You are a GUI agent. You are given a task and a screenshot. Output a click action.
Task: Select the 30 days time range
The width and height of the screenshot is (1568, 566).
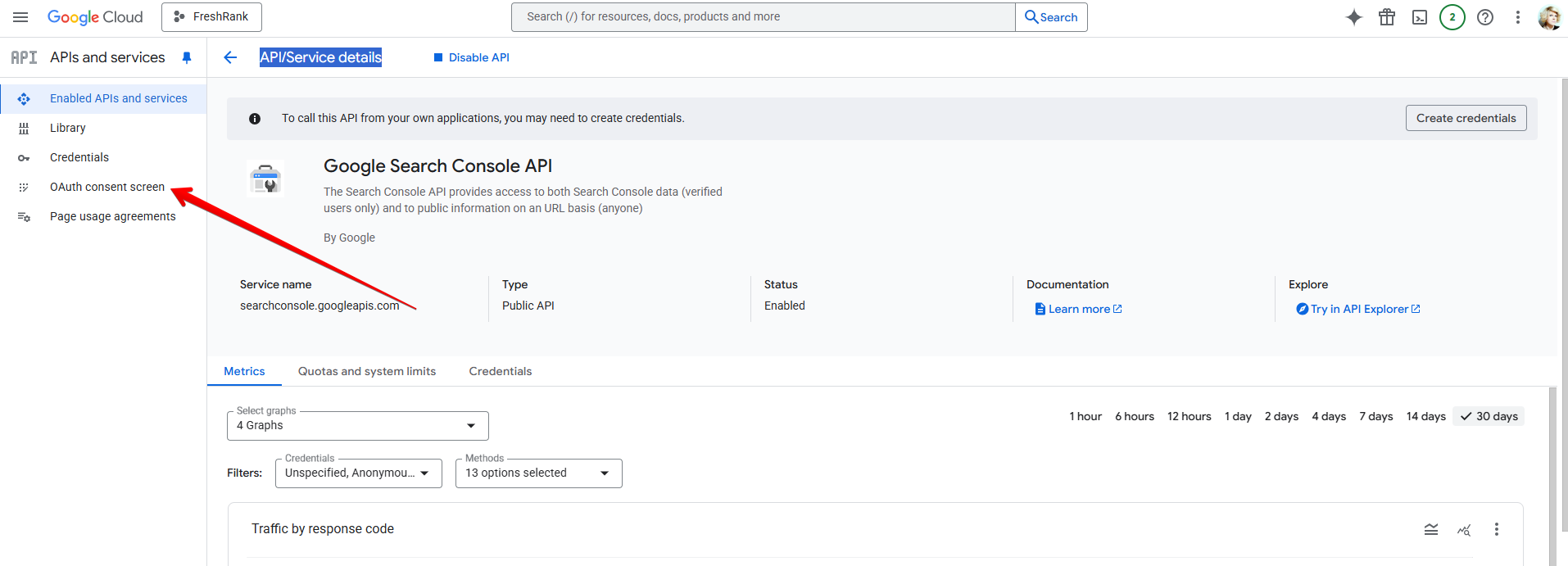[1489, 416]
